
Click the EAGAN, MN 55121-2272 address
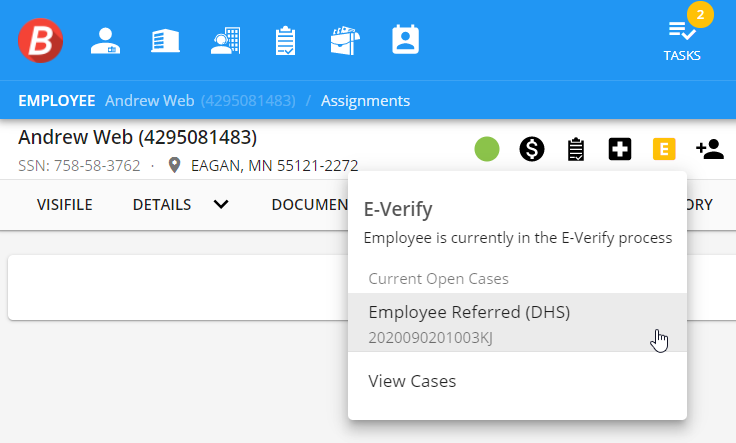tap(274, 165)
